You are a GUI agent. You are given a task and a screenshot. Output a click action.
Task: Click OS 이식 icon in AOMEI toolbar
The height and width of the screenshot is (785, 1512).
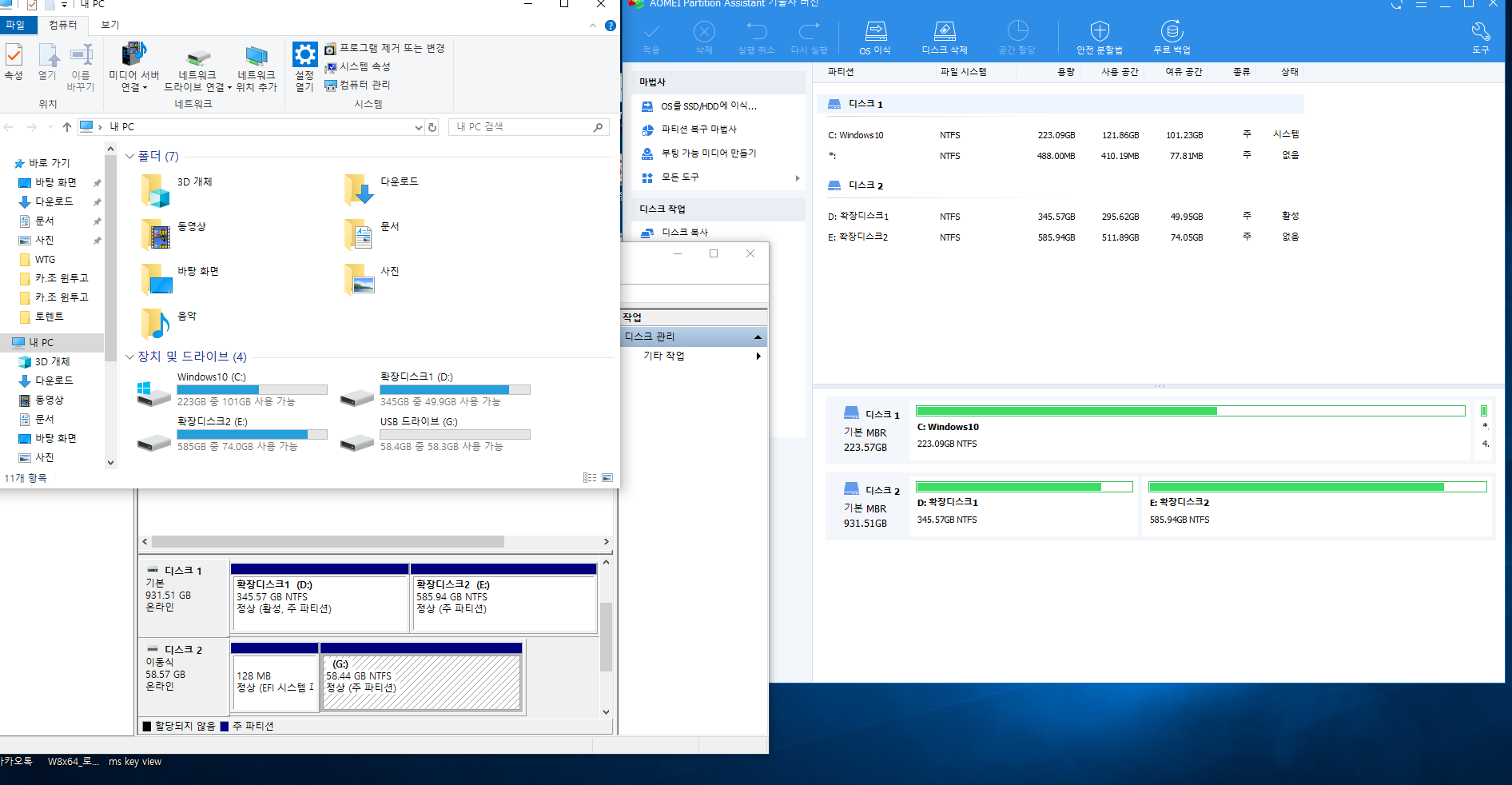(875, 38)
